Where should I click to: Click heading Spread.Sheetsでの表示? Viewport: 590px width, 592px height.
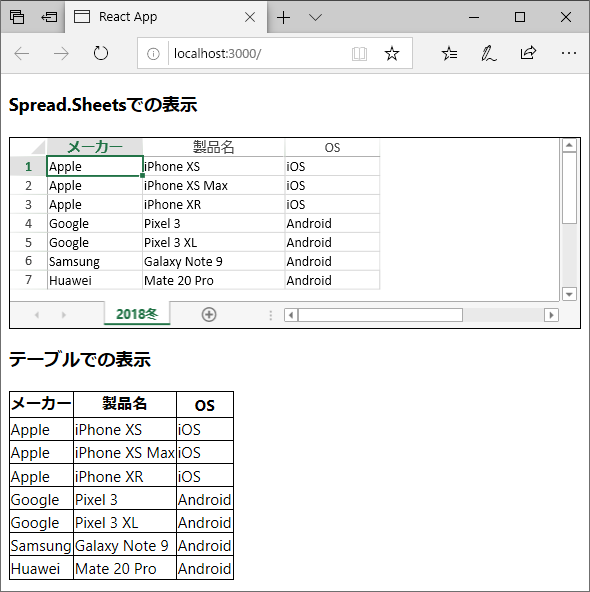[x=103, y=105]
